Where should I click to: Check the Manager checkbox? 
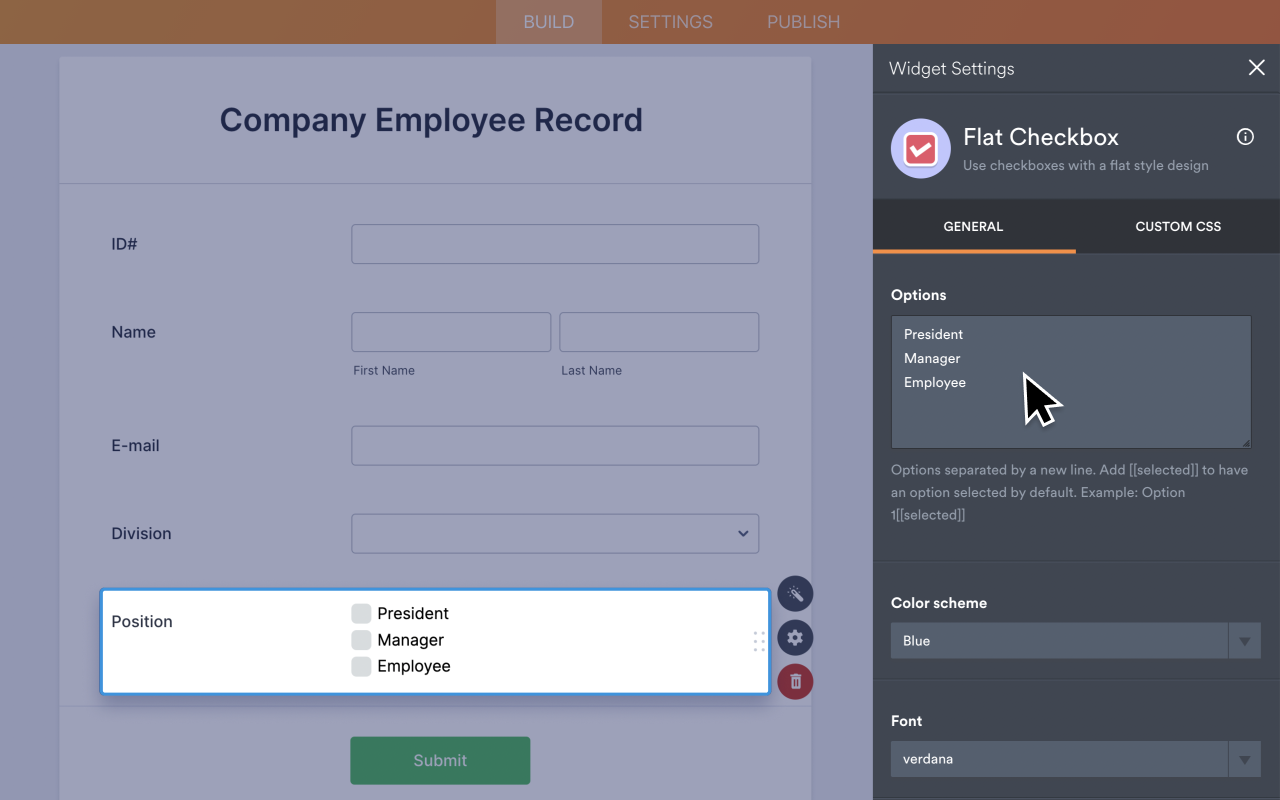(x=360, y=640)
